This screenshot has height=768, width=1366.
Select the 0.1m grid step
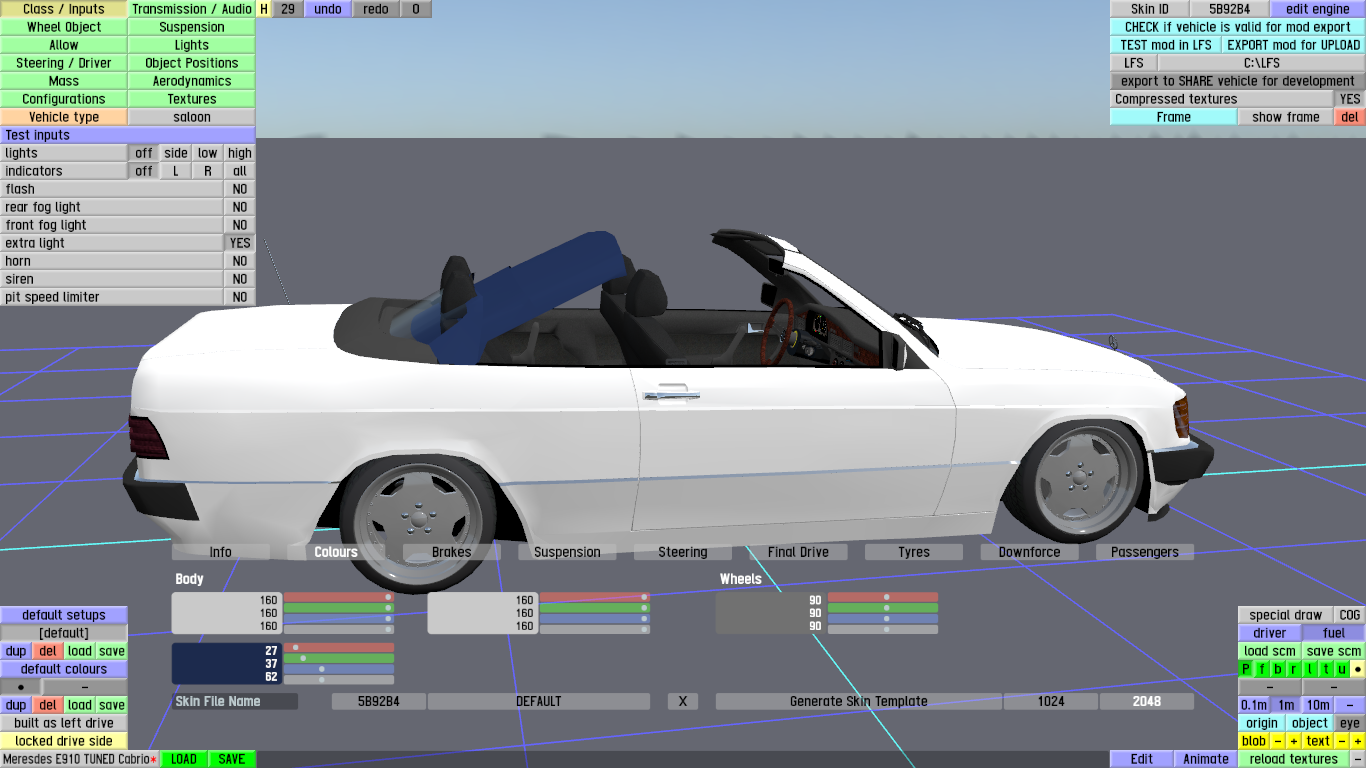coord(1253,705)
